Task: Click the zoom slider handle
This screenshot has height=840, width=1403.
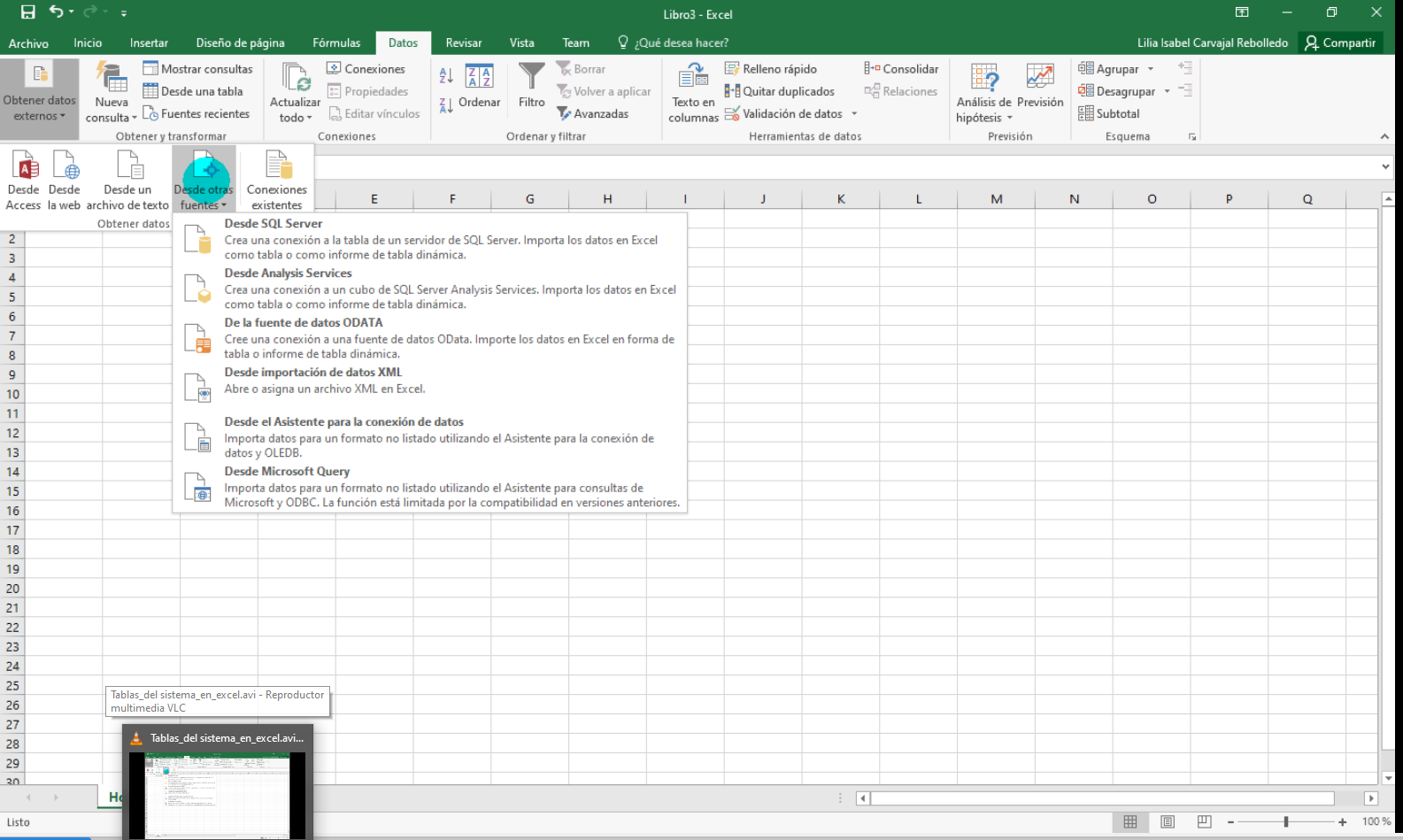Action: 1286,821
